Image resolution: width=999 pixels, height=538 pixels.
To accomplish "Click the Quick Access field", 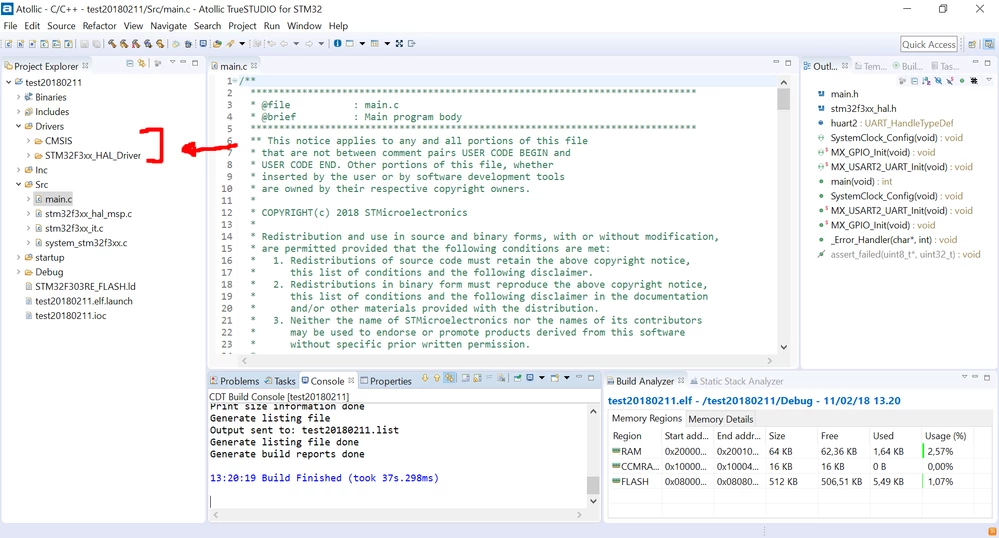I will [x=929, y=44].
